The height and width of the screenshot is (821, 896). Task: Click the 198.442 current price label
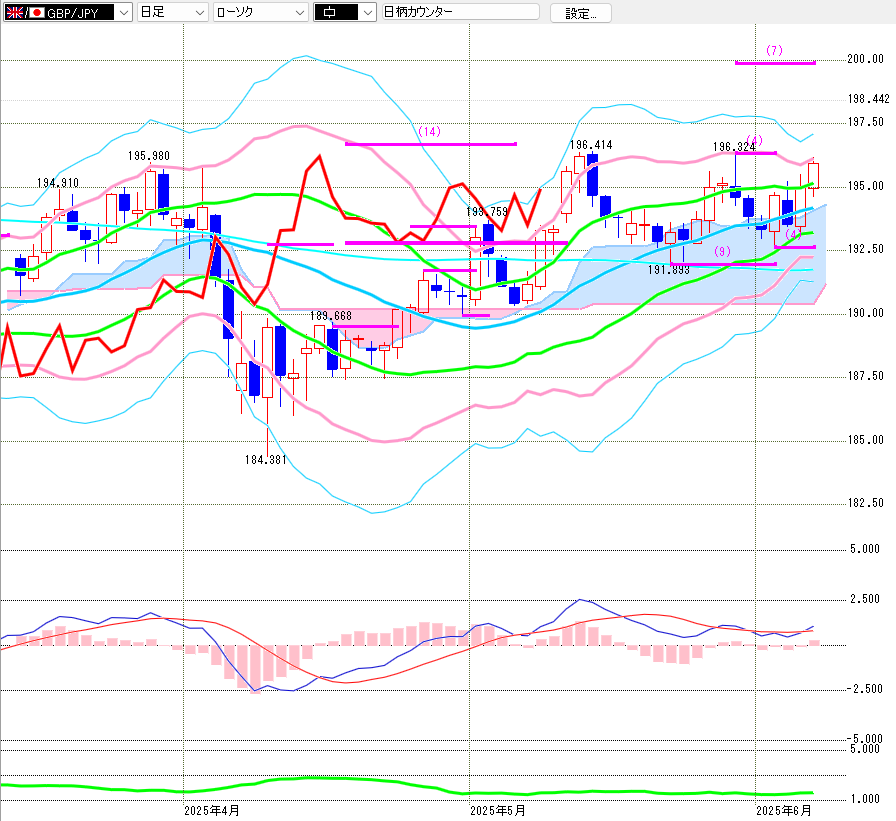869,99
